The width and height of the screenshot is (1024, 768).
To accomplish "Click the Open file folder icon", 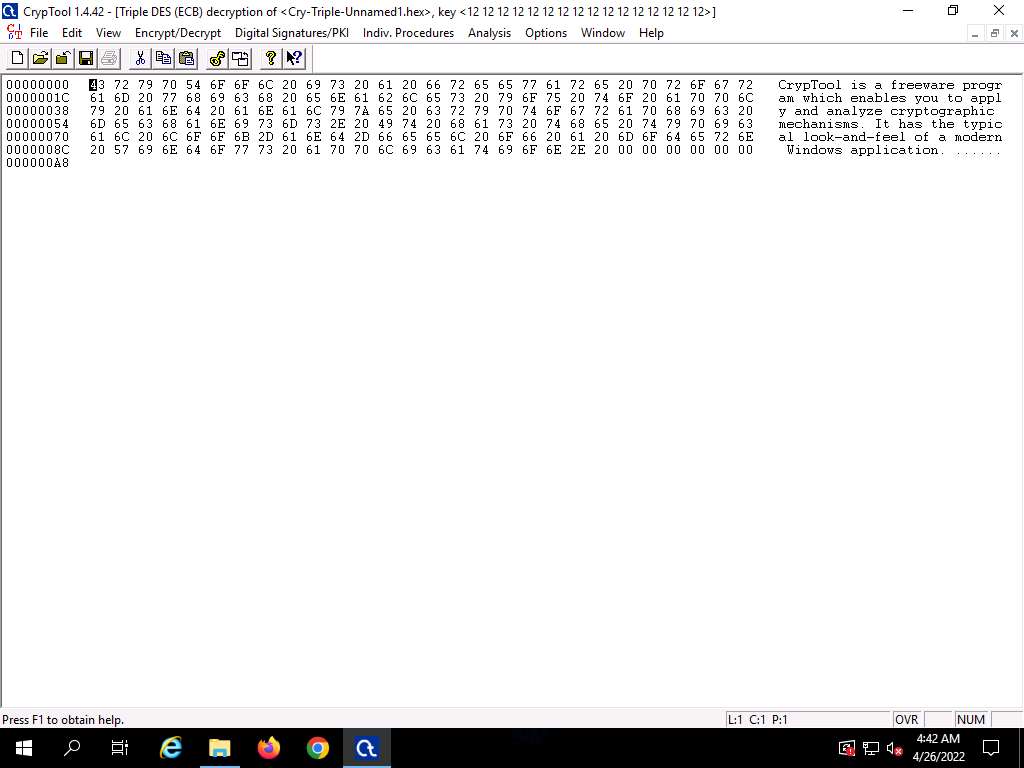I will click(40, 59).
